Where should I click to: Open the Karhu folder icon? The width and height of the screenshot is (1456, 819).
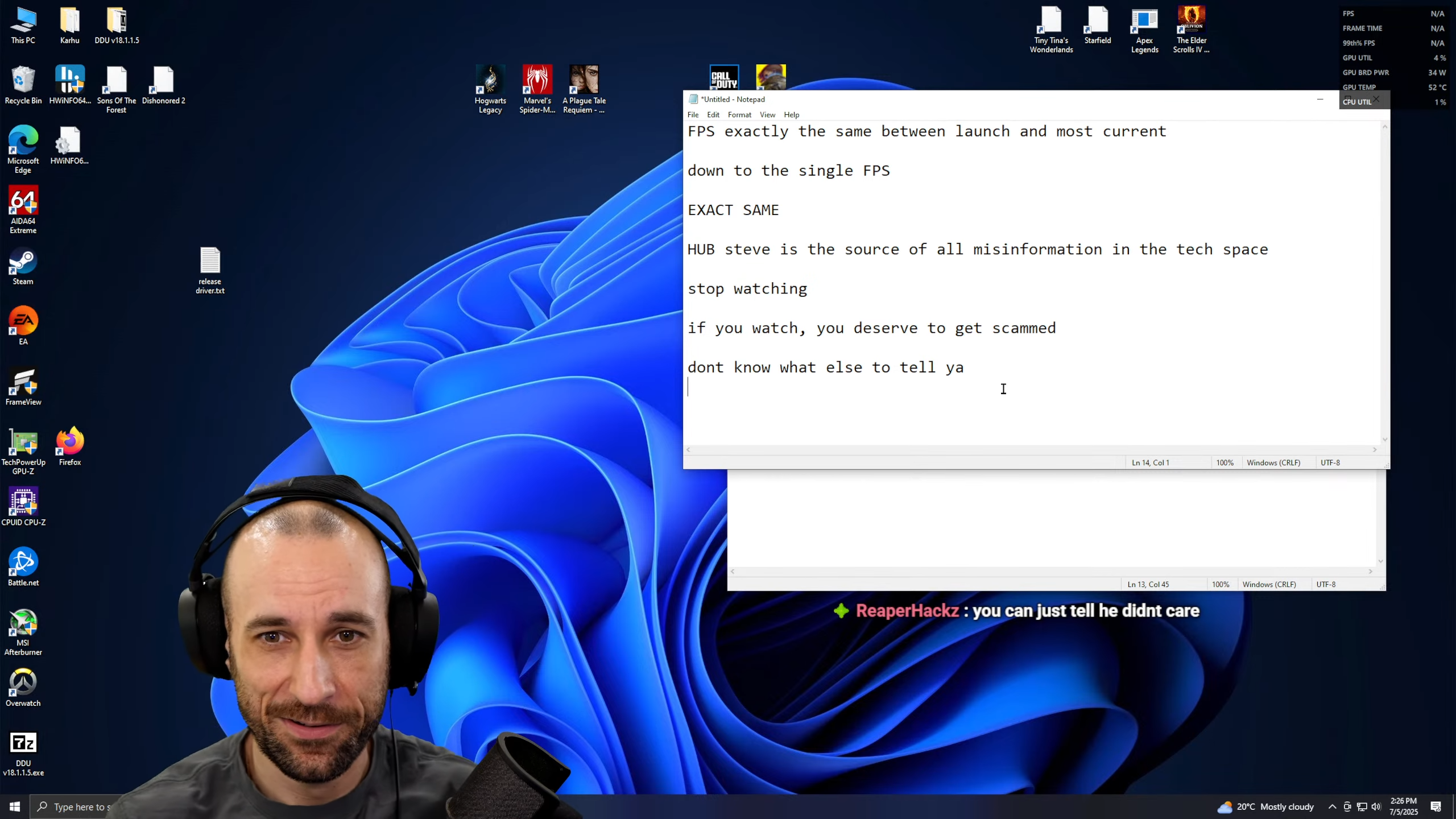tap(69, 25)
